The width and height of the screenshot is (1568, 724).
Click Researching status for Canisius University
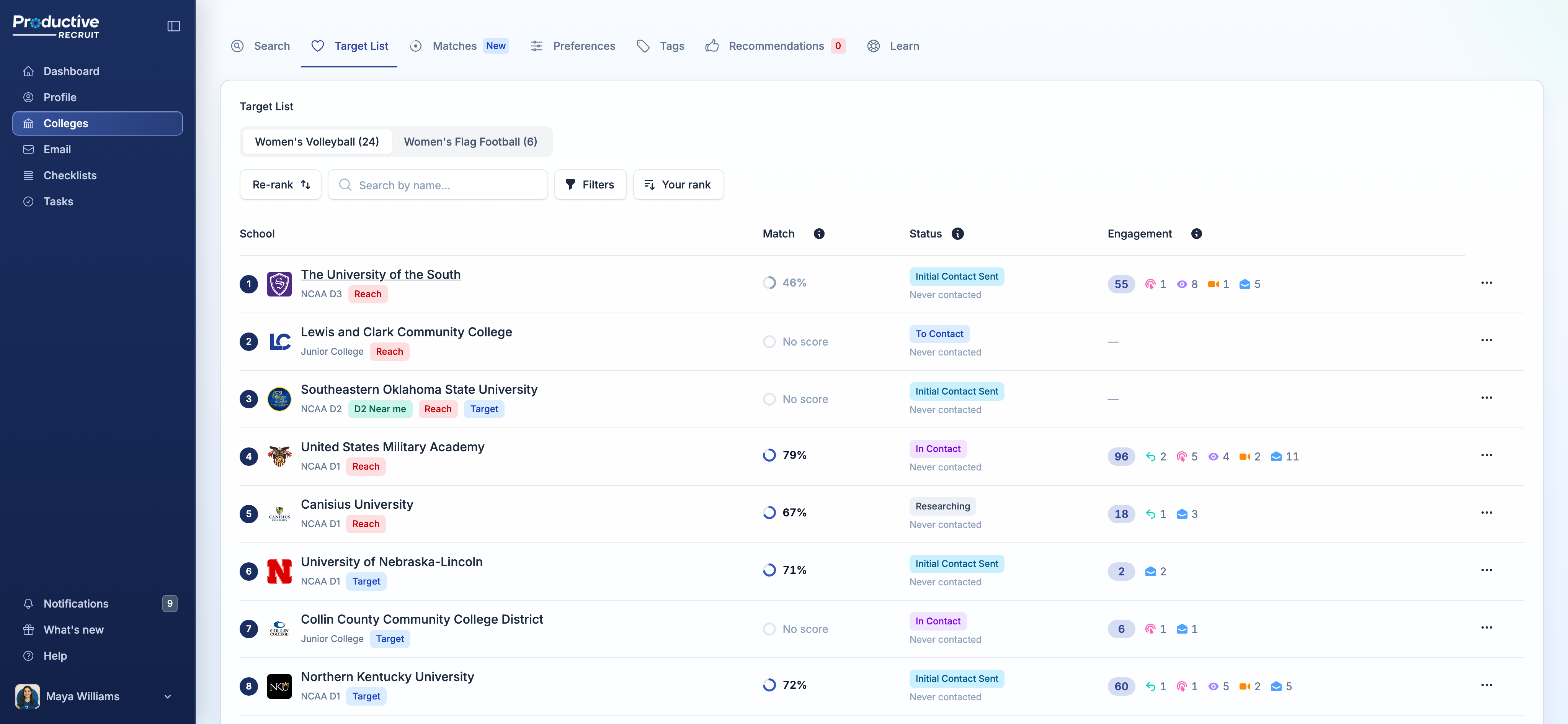pos(942,506)
